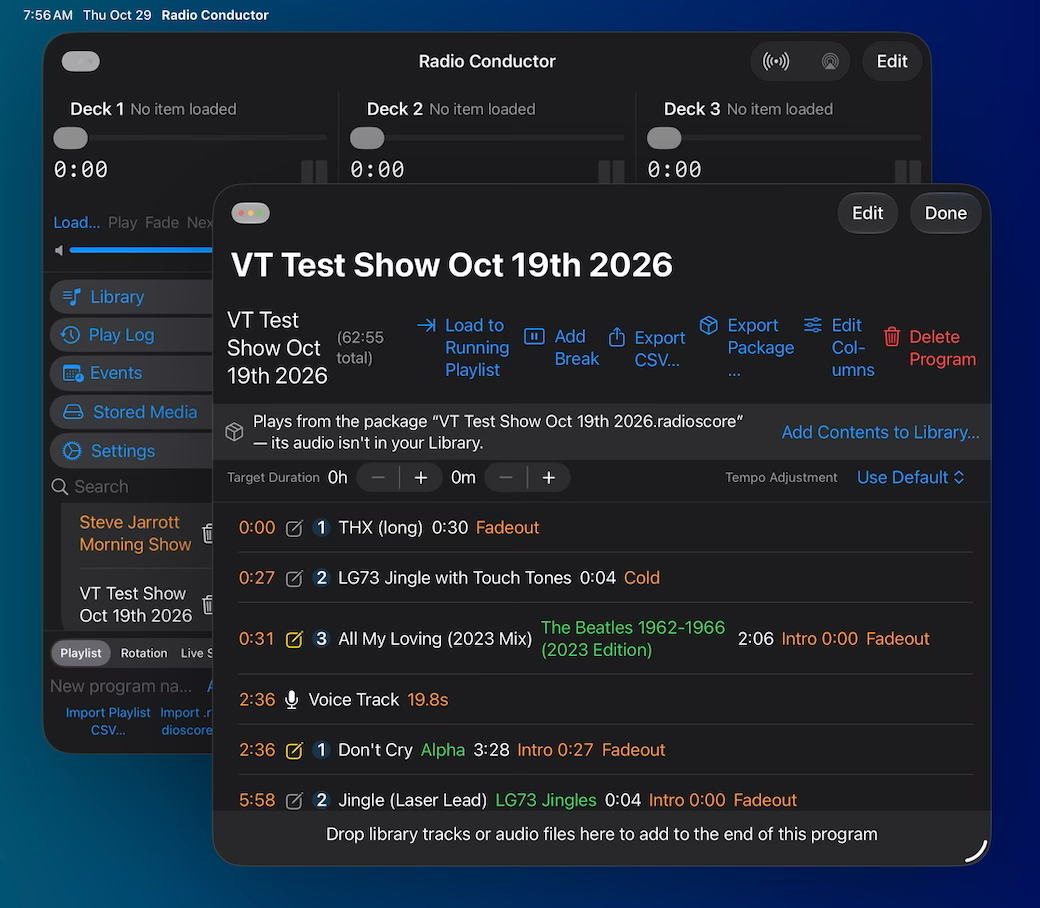Click Add Break button
Image resolution: width=1040 pixels, height=908 pixels.
coord(561,348)
